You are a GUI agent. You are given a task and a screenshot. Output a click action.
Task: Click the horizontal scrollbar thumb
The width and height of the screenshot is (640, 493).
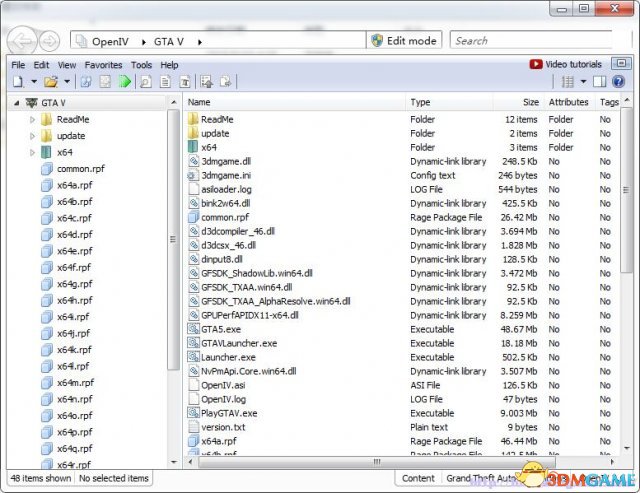[376, 462]
